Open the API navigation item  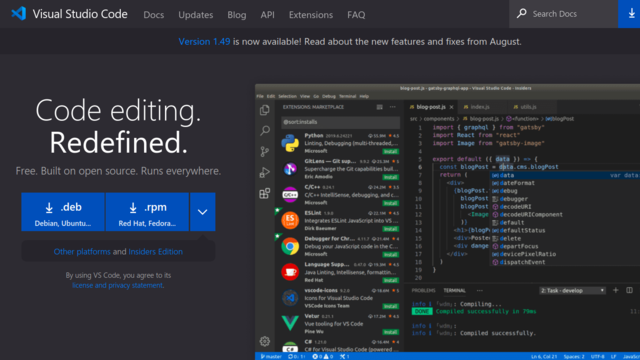click(267, 15)
